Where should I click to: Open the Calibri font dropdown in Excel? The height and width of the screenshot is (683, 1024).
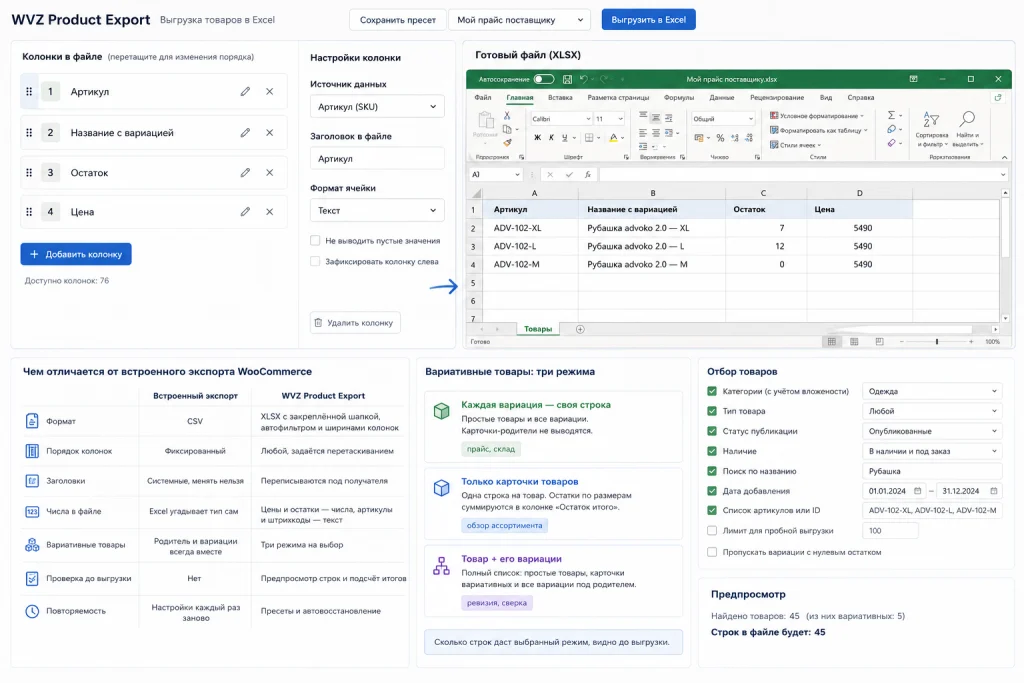point(561,119)
